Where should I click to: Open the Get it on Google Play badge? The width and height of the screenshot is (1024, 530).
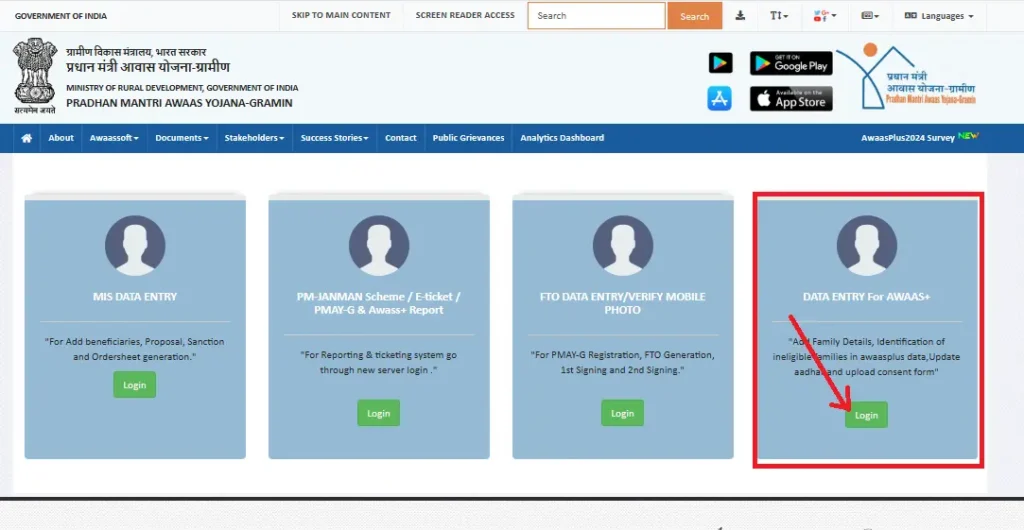tap(791, 63)
